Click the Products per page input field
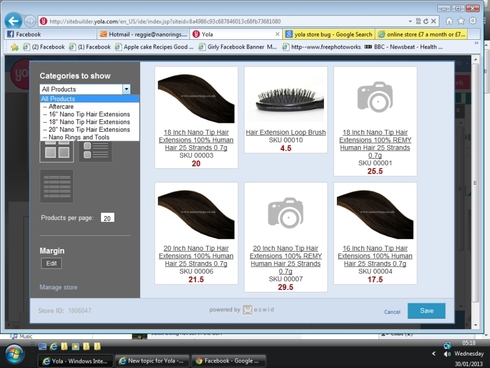The height and width of the screenshot is (368, 490). pos(107,218)
